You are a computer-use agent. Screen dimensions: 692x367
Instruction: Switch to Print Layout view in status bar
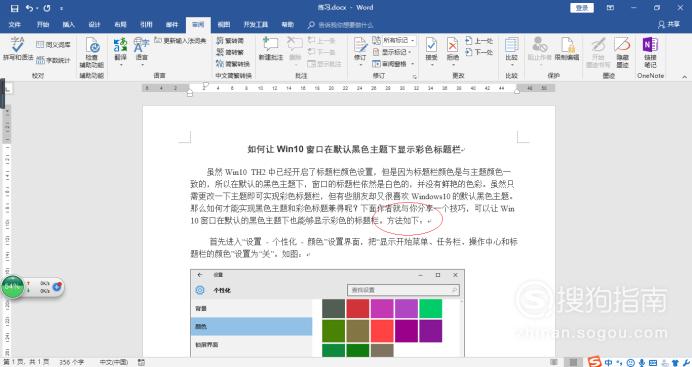tap(572, 362)
